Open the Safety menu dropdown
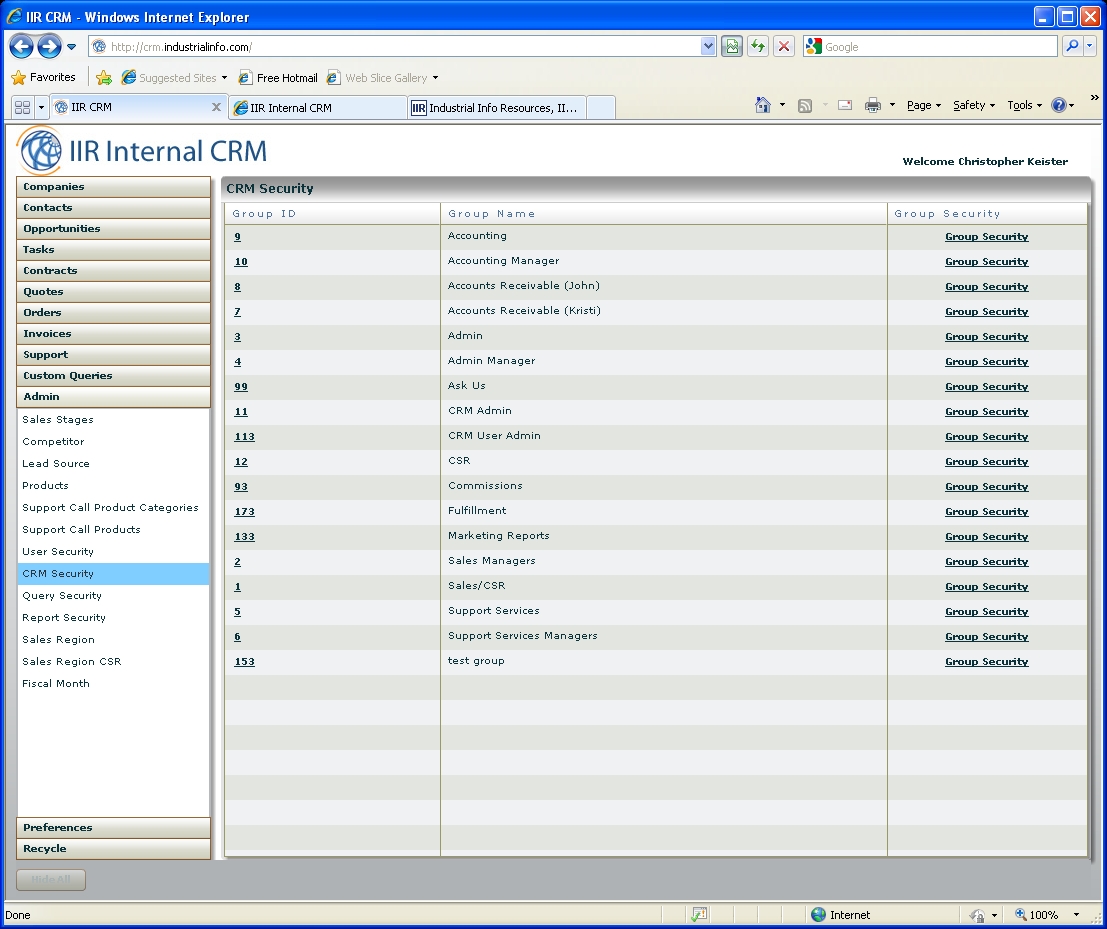 point(973,105)
